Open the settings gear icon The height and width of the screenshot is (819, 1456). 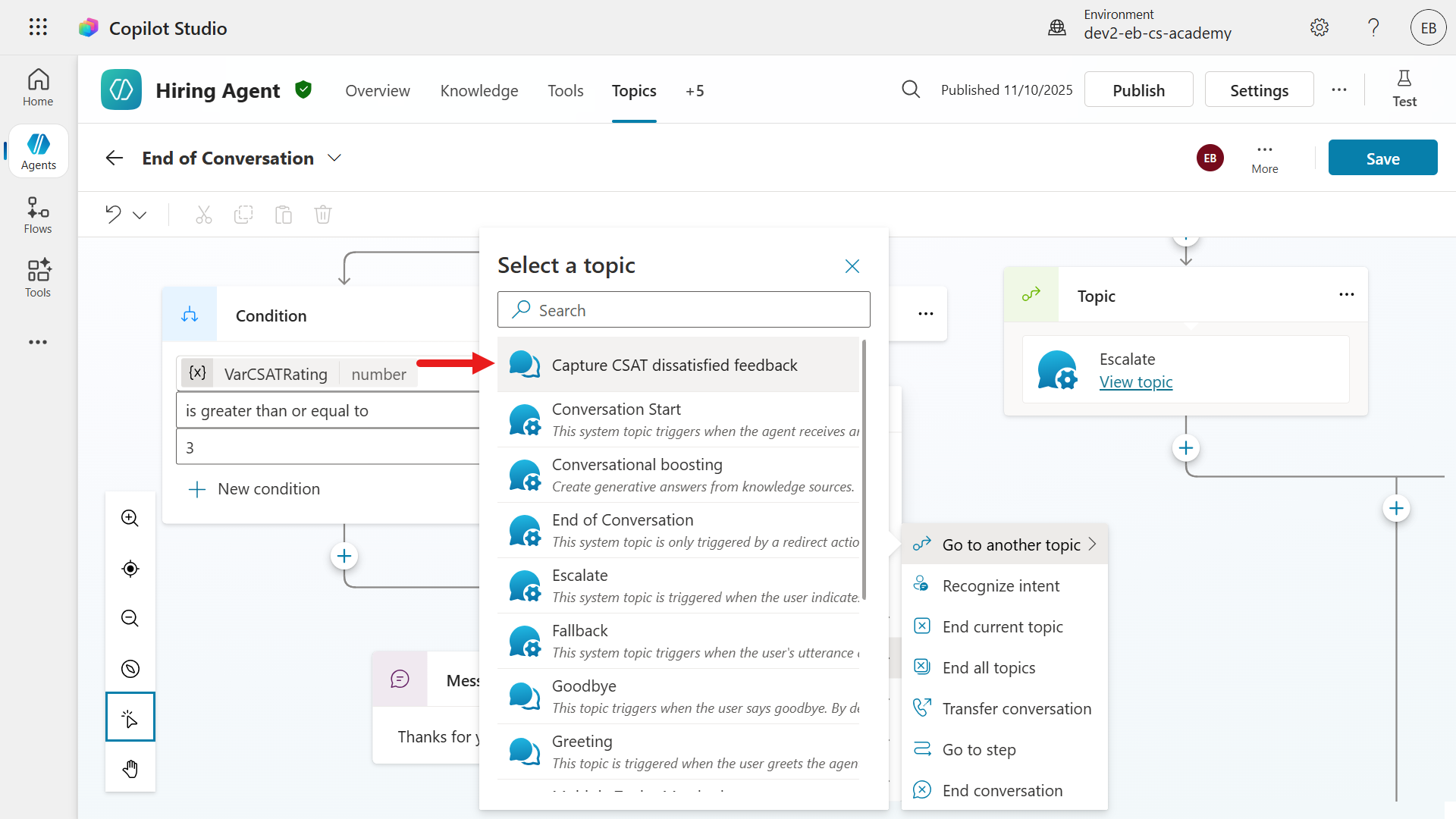click(1319, 28)
